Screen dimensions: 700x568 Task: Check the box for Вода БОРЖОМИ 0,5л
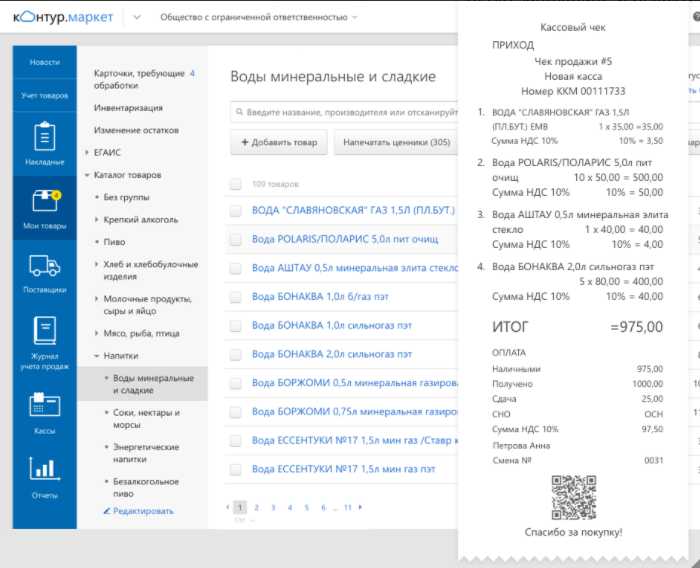coord(236,383)
